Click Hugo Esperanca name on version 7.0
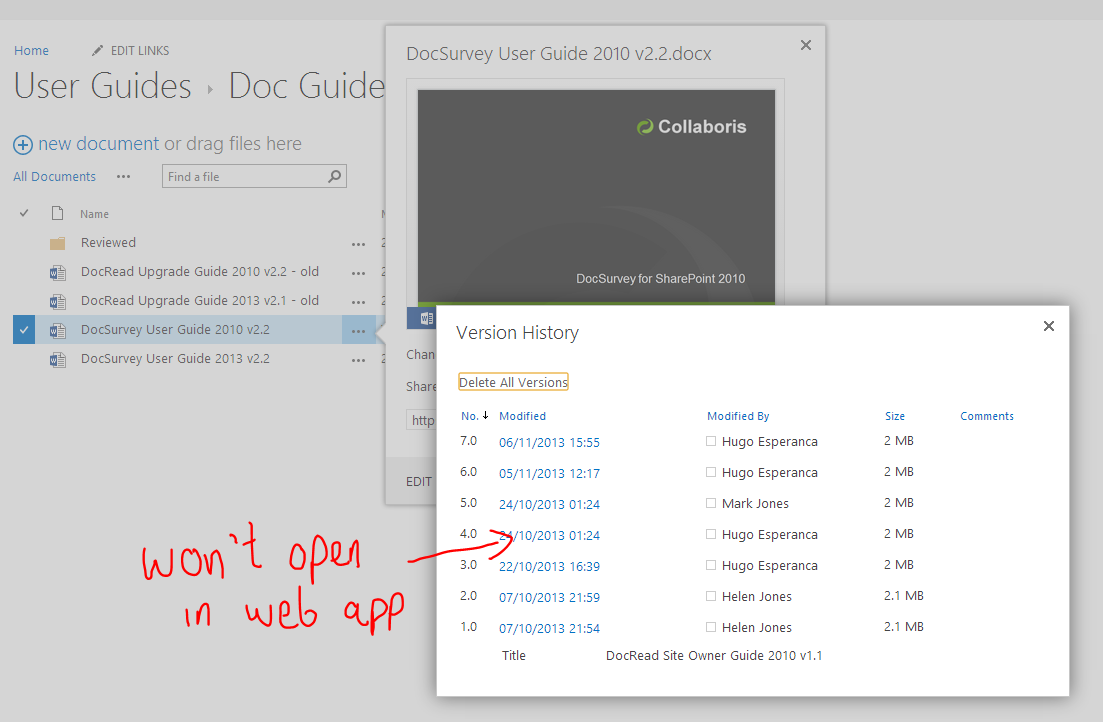 coord(770,442)
